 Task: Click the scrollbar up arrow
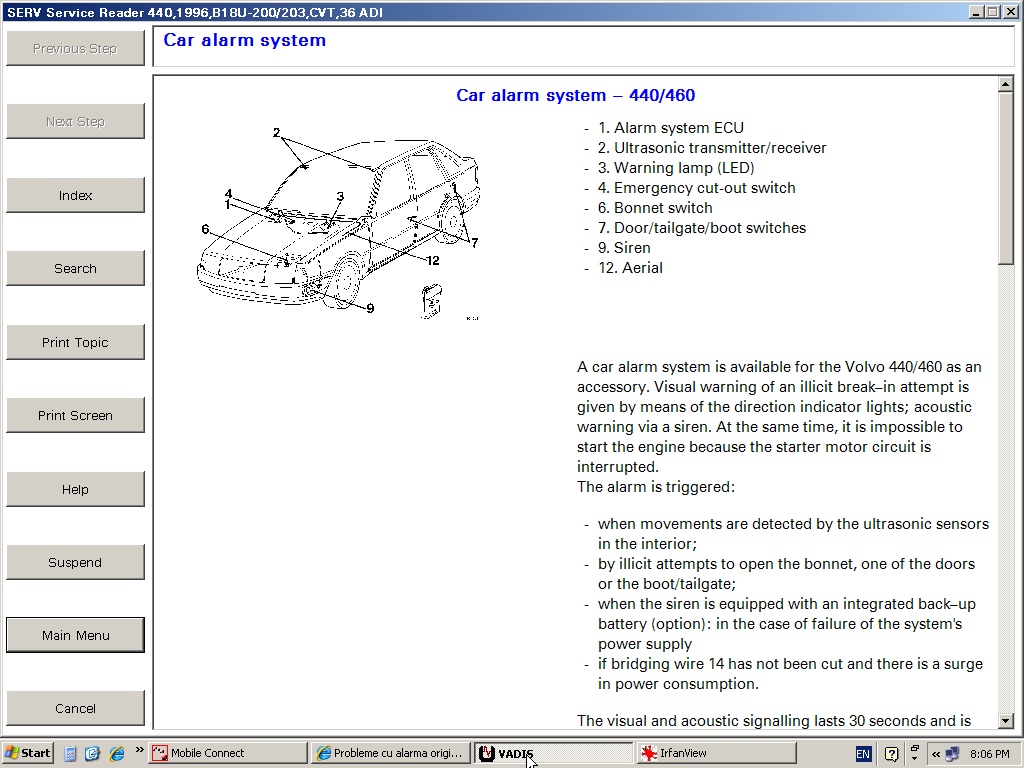(1005, 84)
